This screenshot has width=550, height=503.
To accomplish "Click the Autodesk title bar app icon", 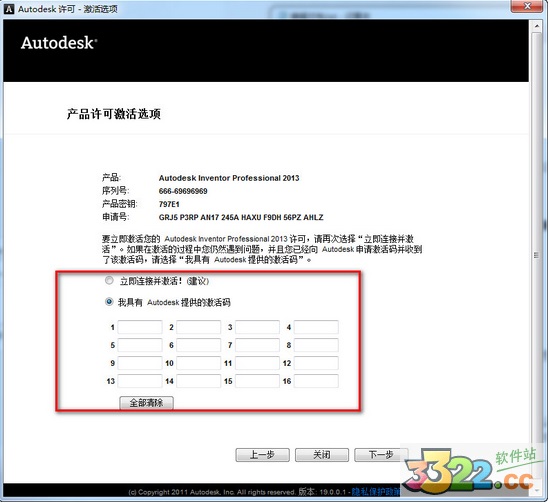I will pos(9,9).
